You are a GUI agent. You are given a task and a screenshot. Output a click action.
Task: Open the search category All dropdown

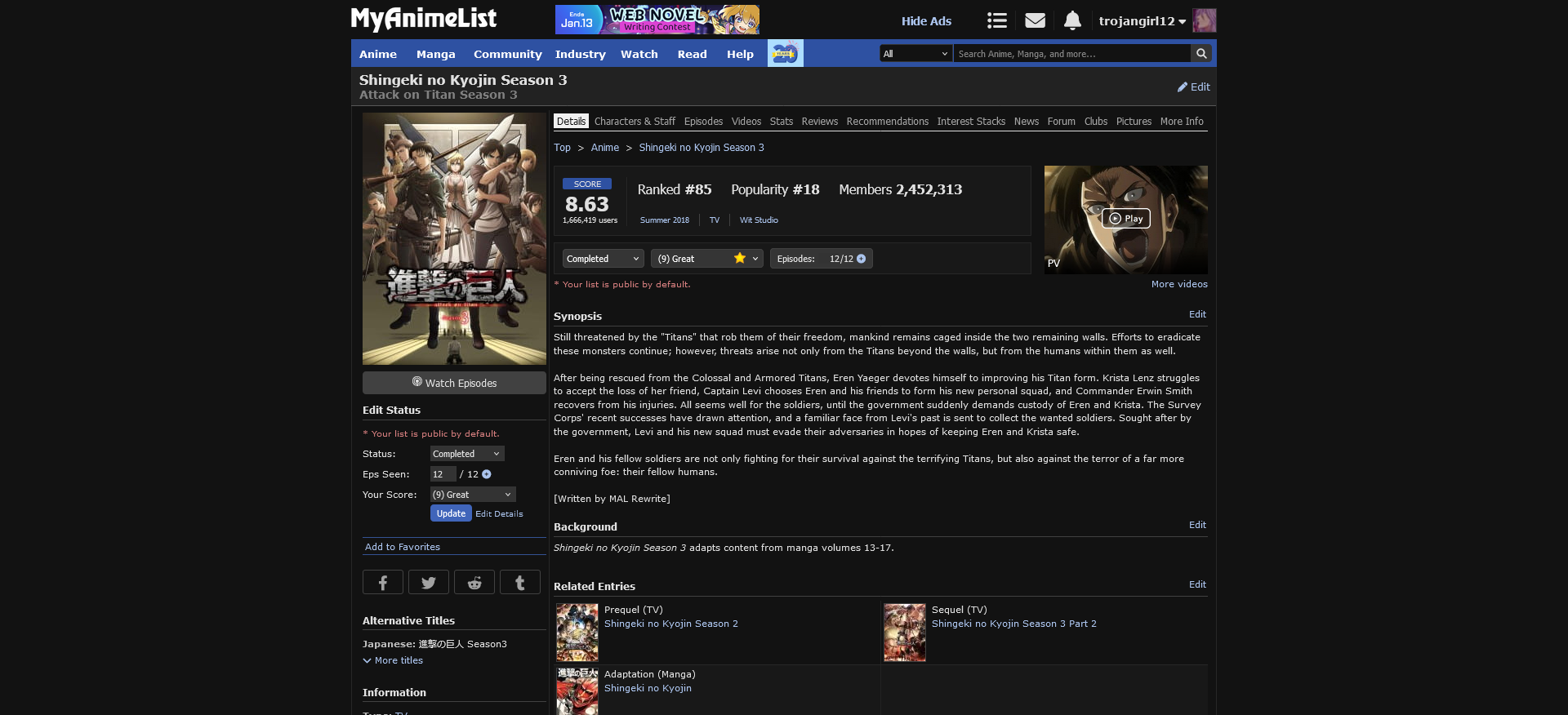915,54
